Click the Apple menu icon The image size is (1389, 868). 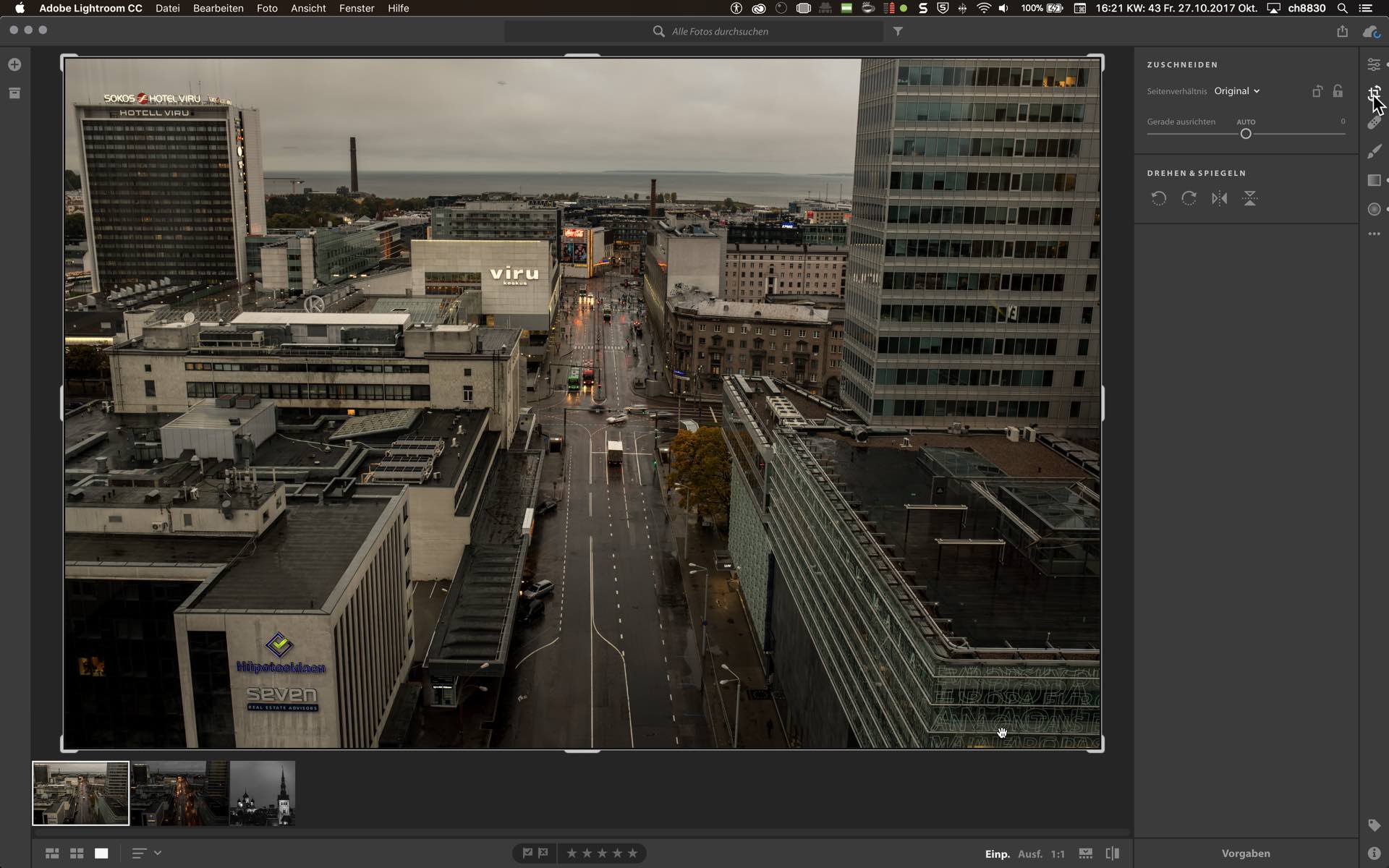pyautogui.click(x=20, y=8)
